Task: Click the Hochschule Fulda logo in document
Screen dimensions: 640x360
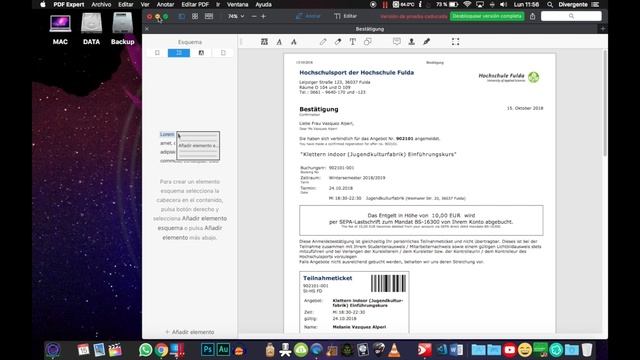Action: [509, 77]
